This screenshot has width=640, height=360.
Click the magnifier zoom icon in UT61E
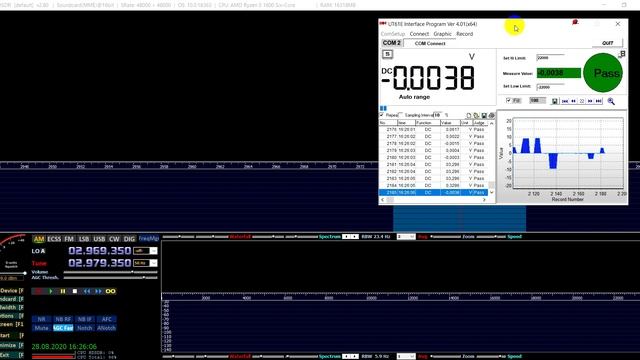611,101
